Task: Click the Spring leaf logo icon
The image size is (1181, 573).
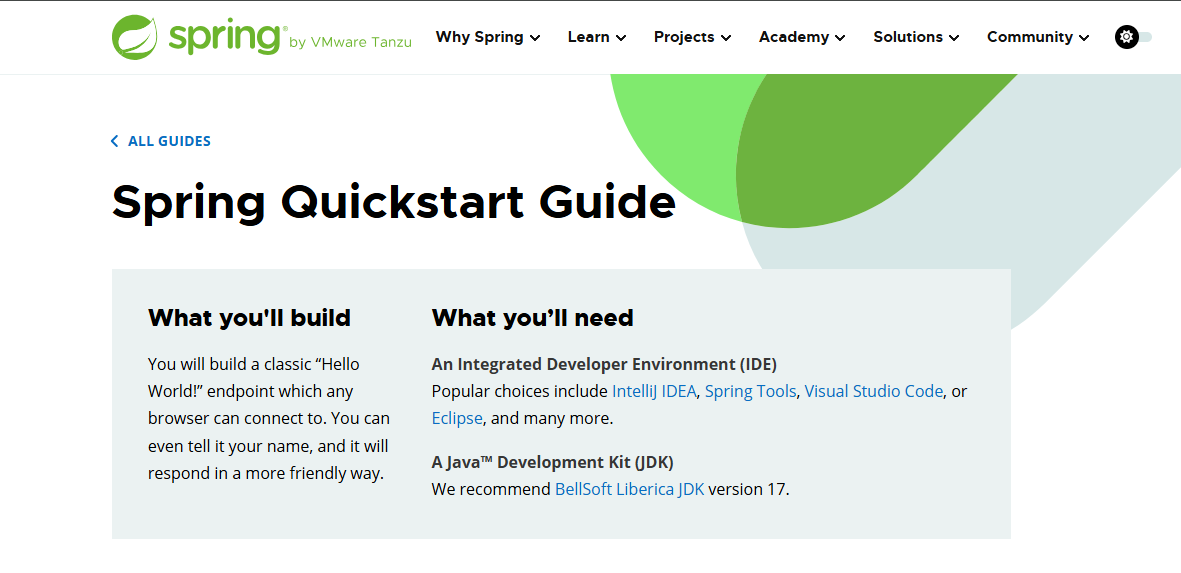Action: 135,37
